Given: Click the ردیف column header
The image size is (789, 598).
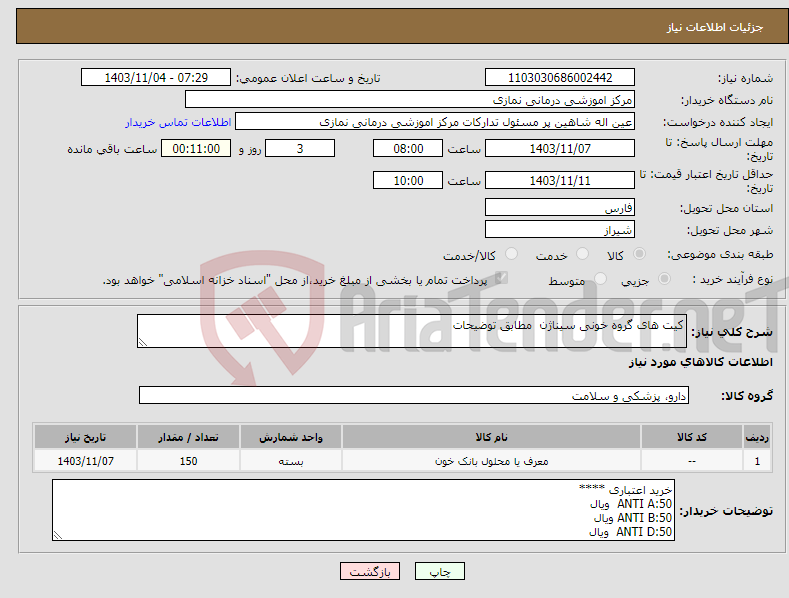Looking at the screenshot, I should (x=757, y=437).
